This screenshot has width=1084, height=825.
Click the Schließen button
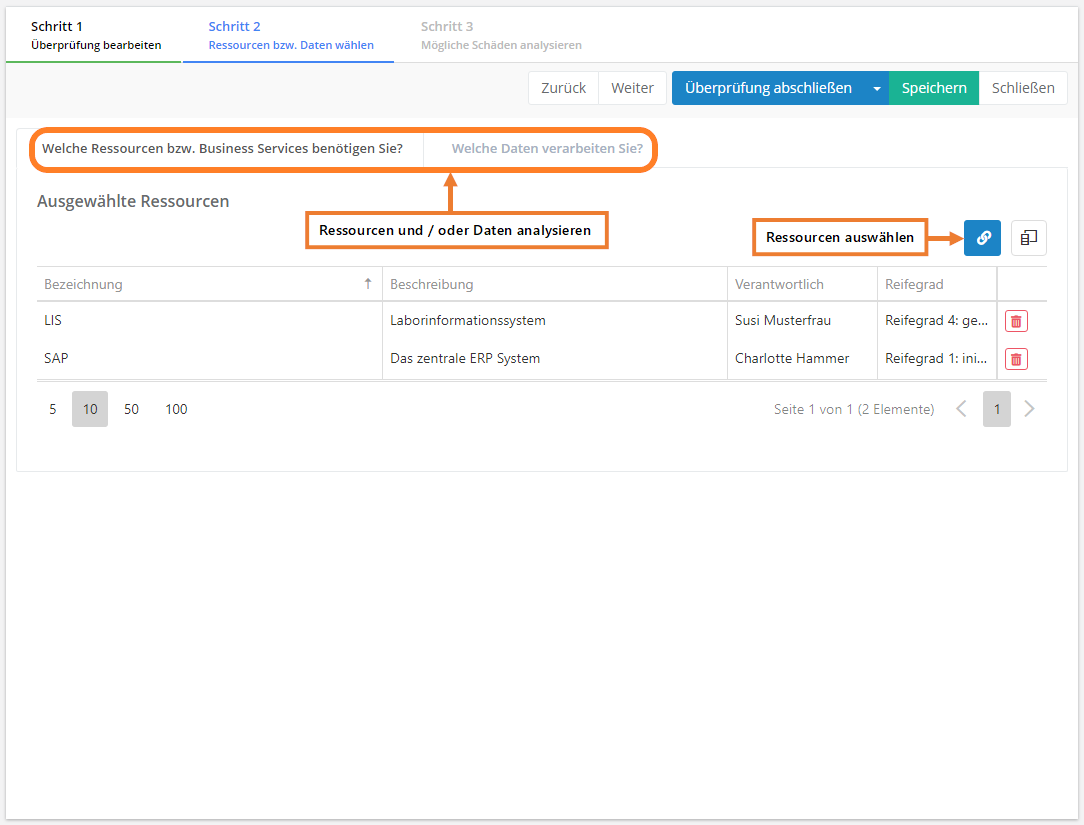[x=1023, y=88]
